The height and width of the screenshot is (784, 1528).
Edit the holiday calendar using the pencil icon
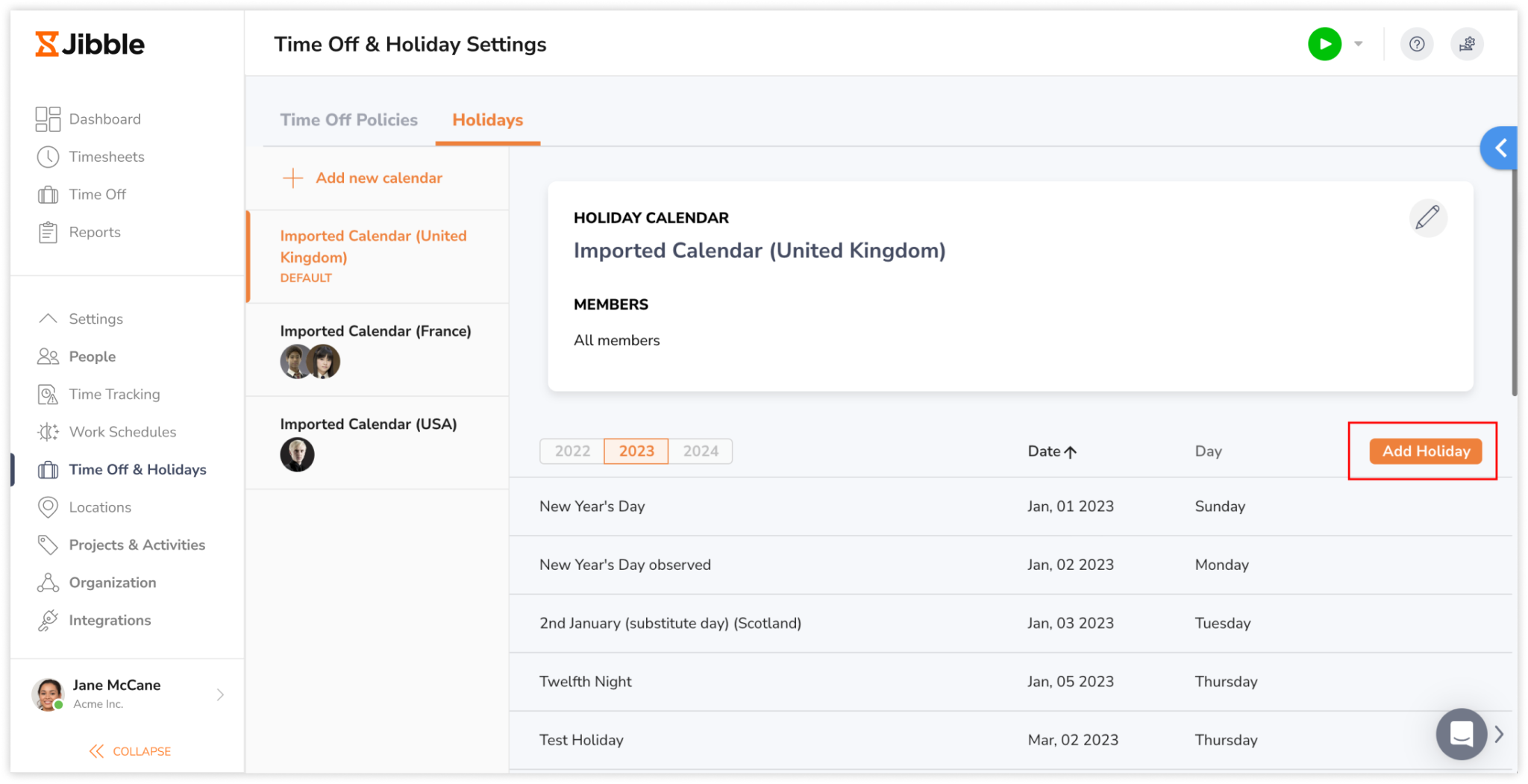pos(1428,218)
